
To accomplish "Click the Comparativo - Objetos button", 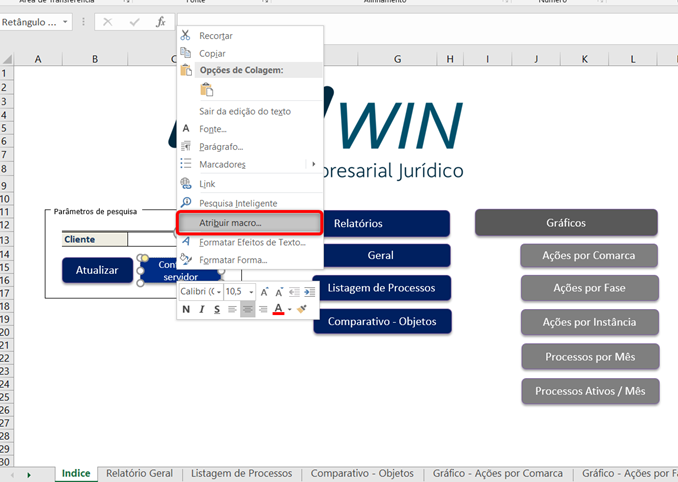I will (x=382, y=321).
